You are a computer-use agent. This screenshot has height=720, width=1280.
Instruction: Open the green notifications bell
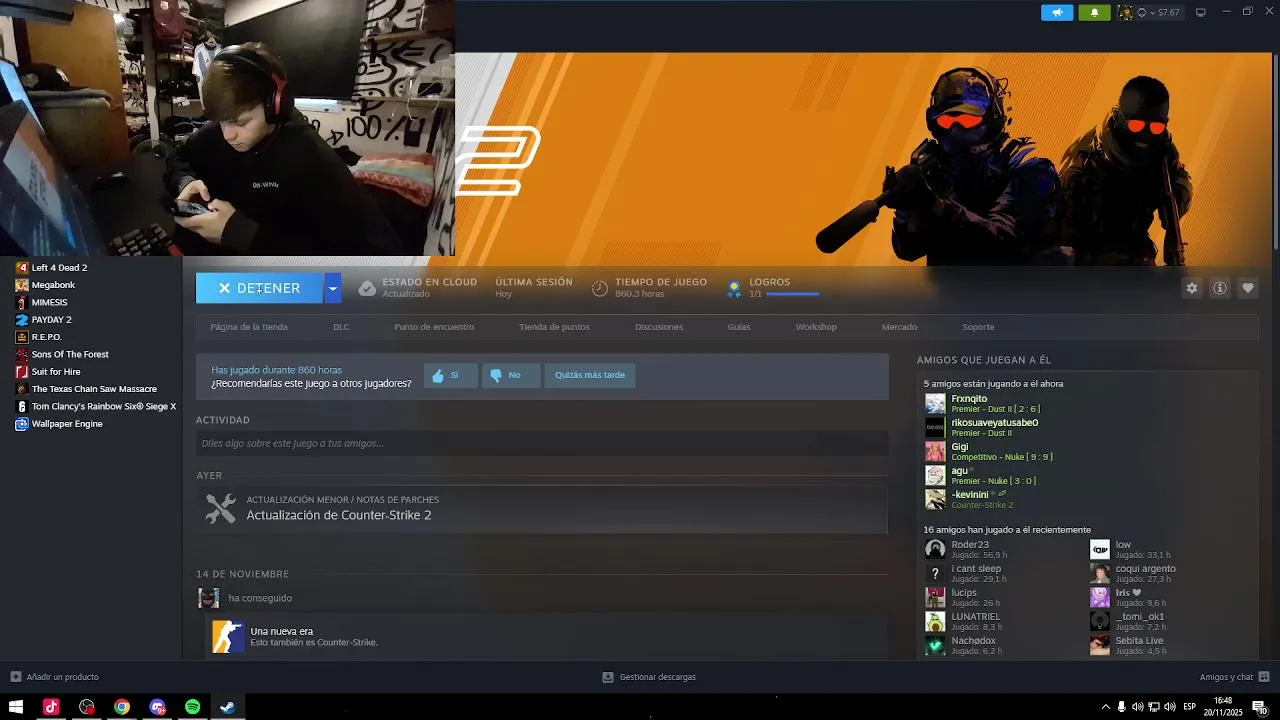[x=1094, y=13]
